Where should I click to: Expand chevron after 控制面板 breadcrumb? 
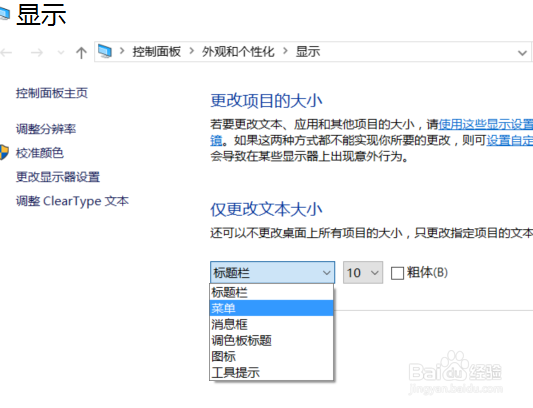(x=192, y=51)
